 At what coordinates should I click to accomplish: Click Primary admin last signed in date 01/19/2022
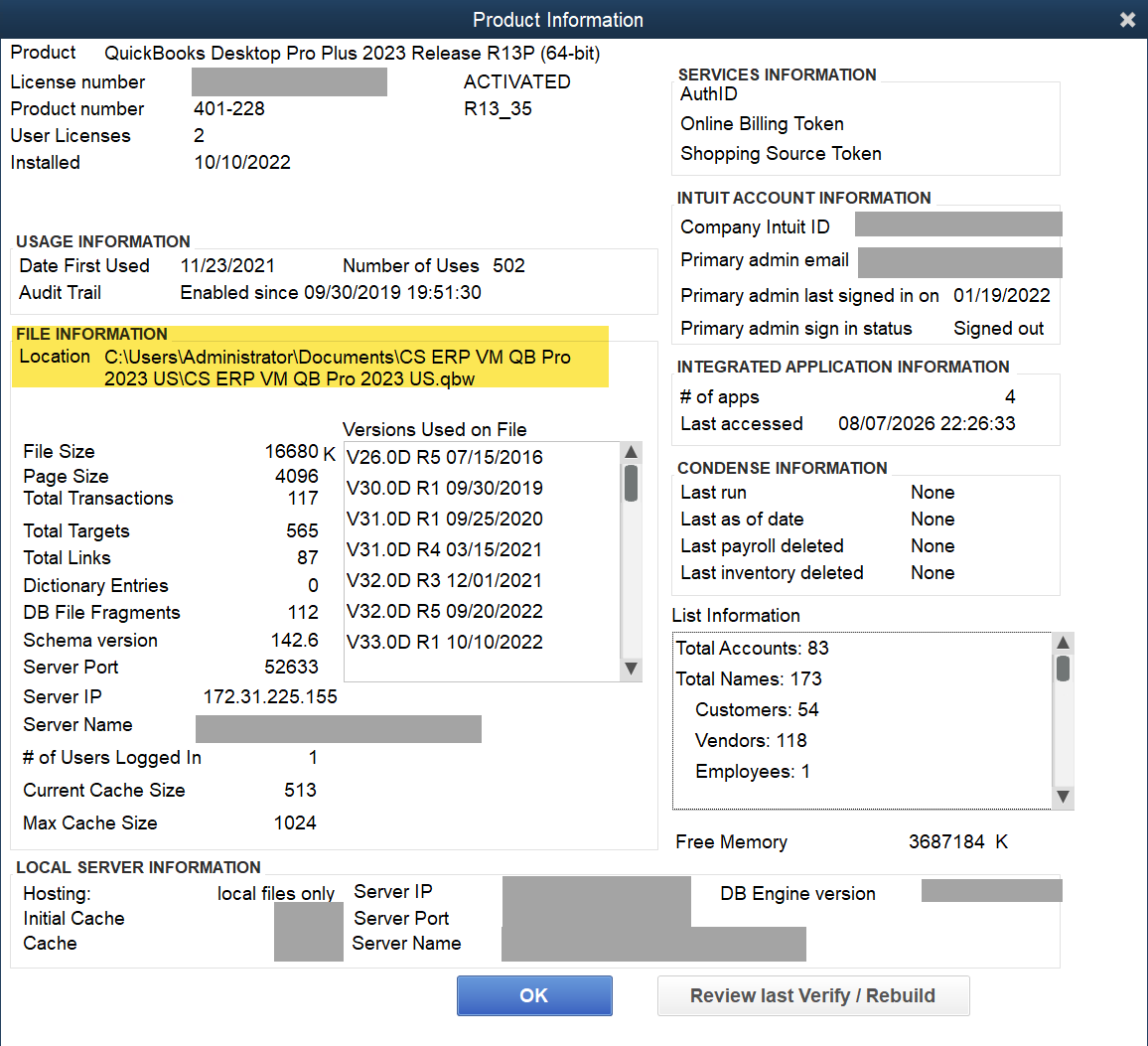click(x=1002, y=295)
